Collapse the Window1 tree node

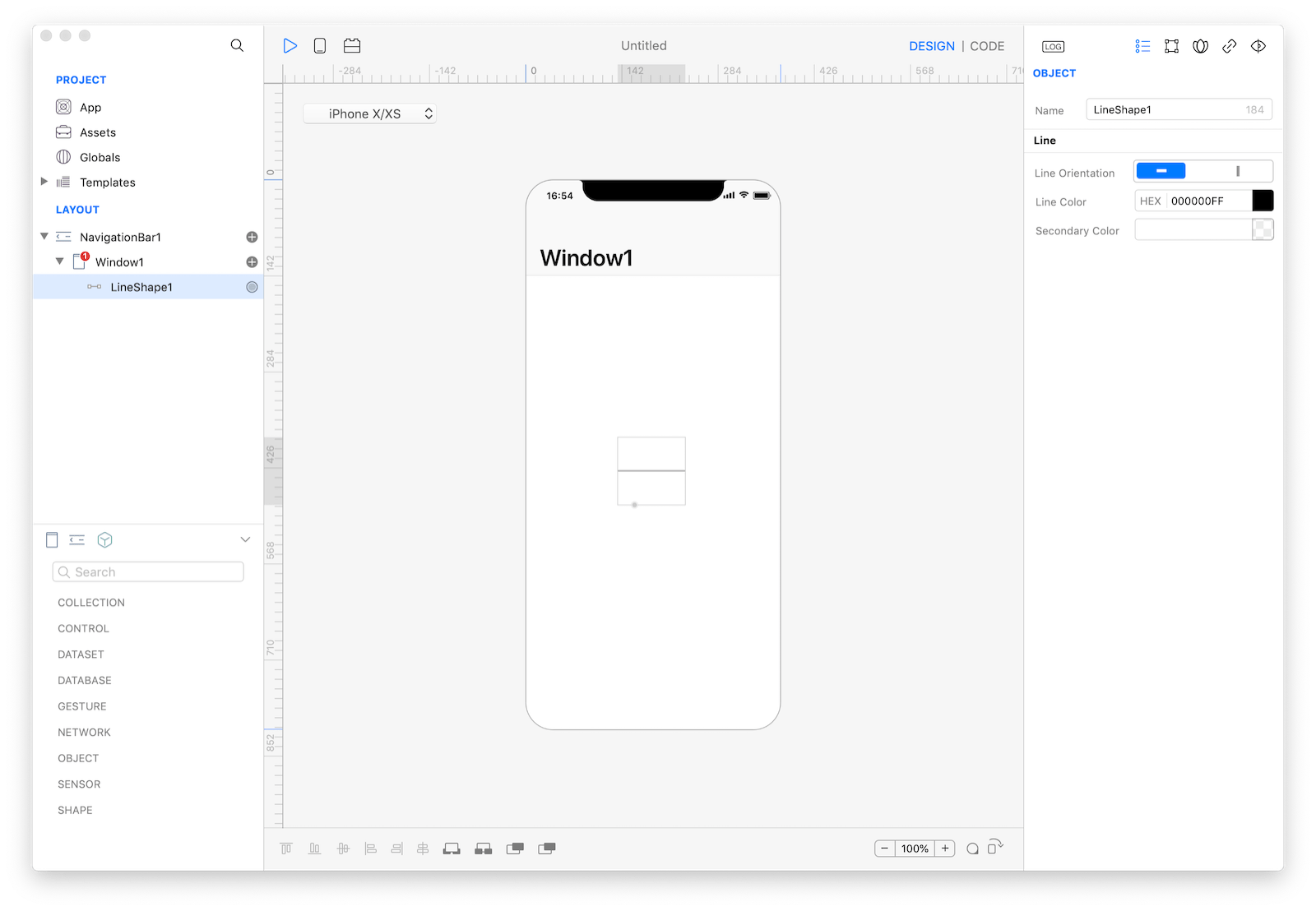pyautogui.click(x=59, y=261)
